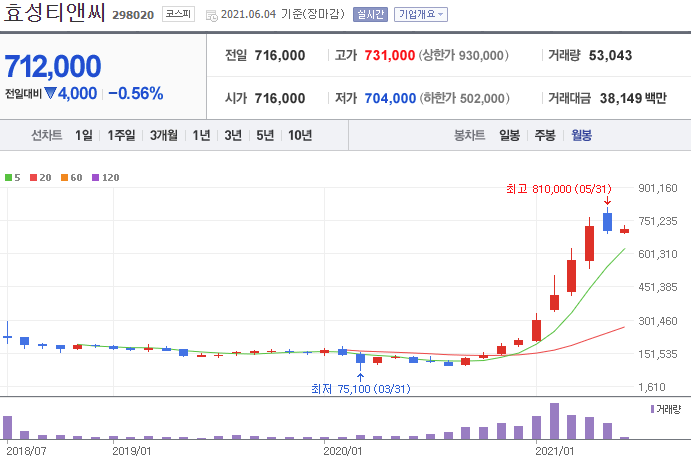Viewport: 691px width, 462px height.
Task: Click the 151,535 y-axis label
Action: (658, 354)
